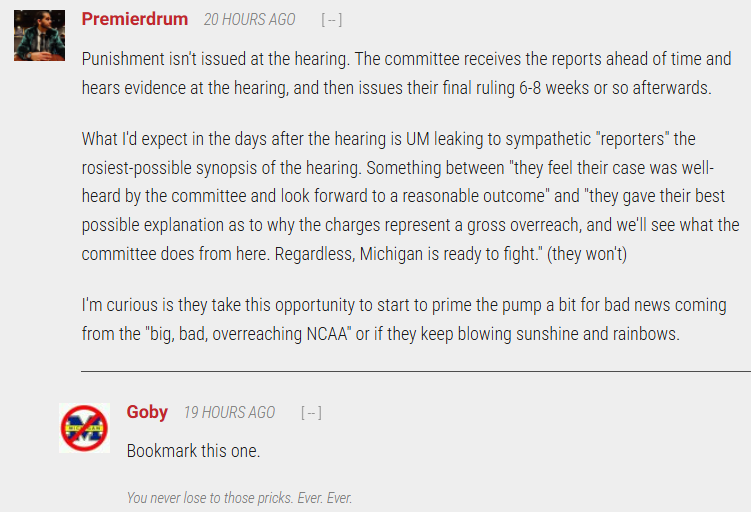
Task: Open Premierdrum's profile avatar image
Action: pyautogui.click(x=39, y=35)
